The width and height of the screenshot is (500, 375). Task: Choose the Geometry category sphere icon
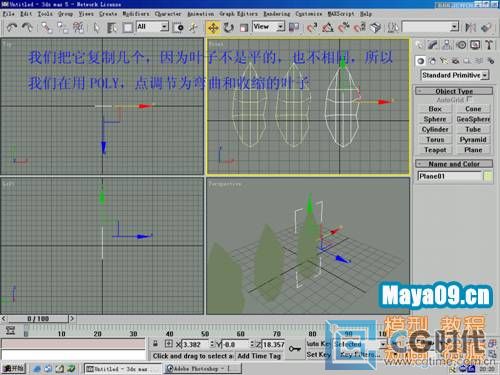coord(421,61)
